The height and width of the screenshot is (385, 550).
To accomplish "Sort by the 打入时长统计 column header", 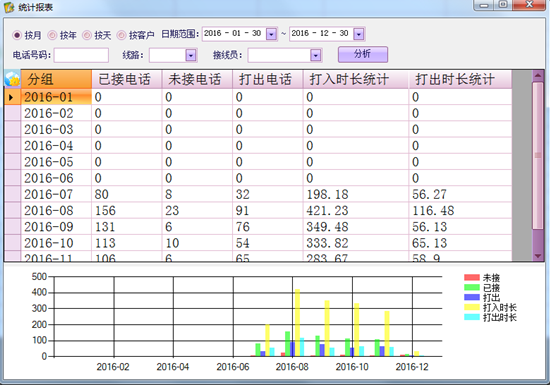I will coord(356,79).
